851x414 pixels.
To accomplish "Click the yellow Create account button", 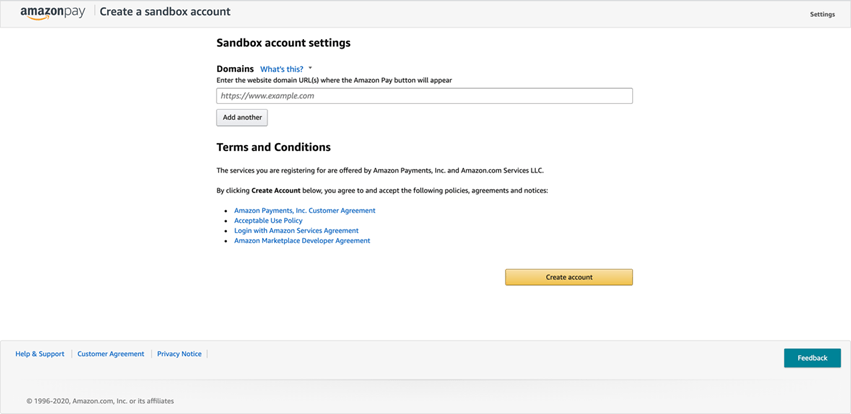I will (568, 277).
